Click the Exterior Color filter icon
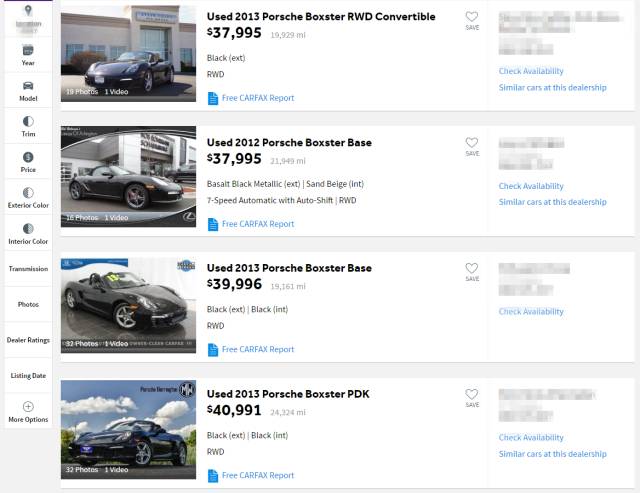640x493 pixels. [28, 193]
